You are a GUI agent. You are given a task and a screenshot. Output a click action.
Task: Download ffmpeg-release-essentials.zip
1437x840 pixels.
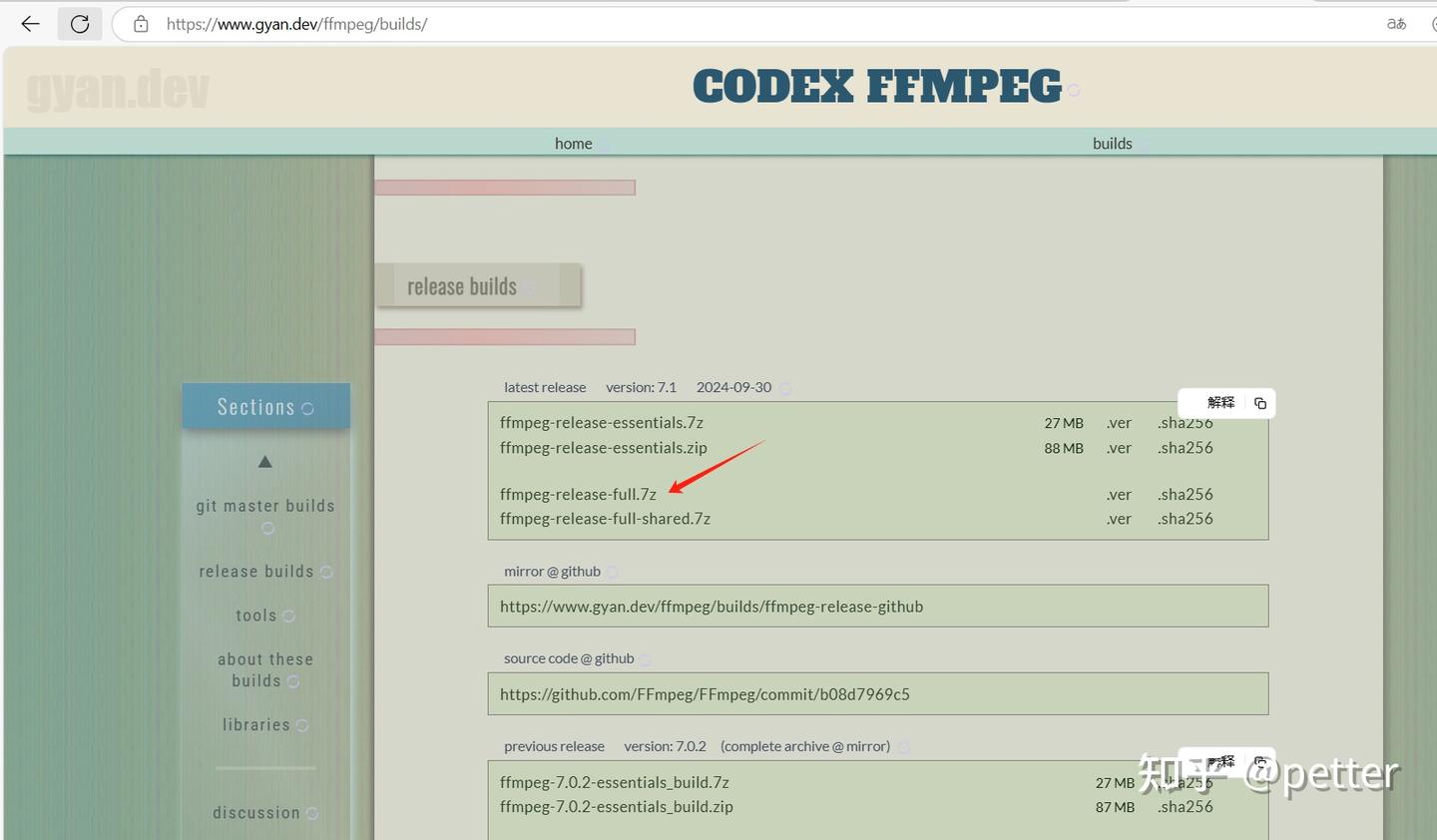click(604, 448)
